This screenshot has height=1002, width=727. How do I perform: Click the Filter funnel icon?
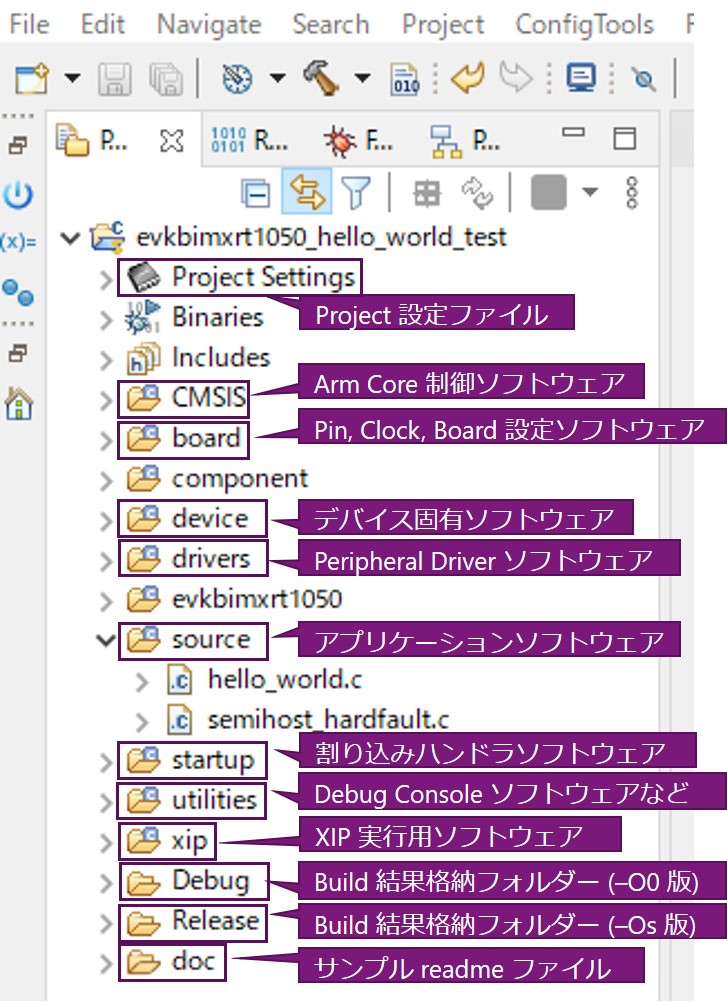(x=356, y=192)
